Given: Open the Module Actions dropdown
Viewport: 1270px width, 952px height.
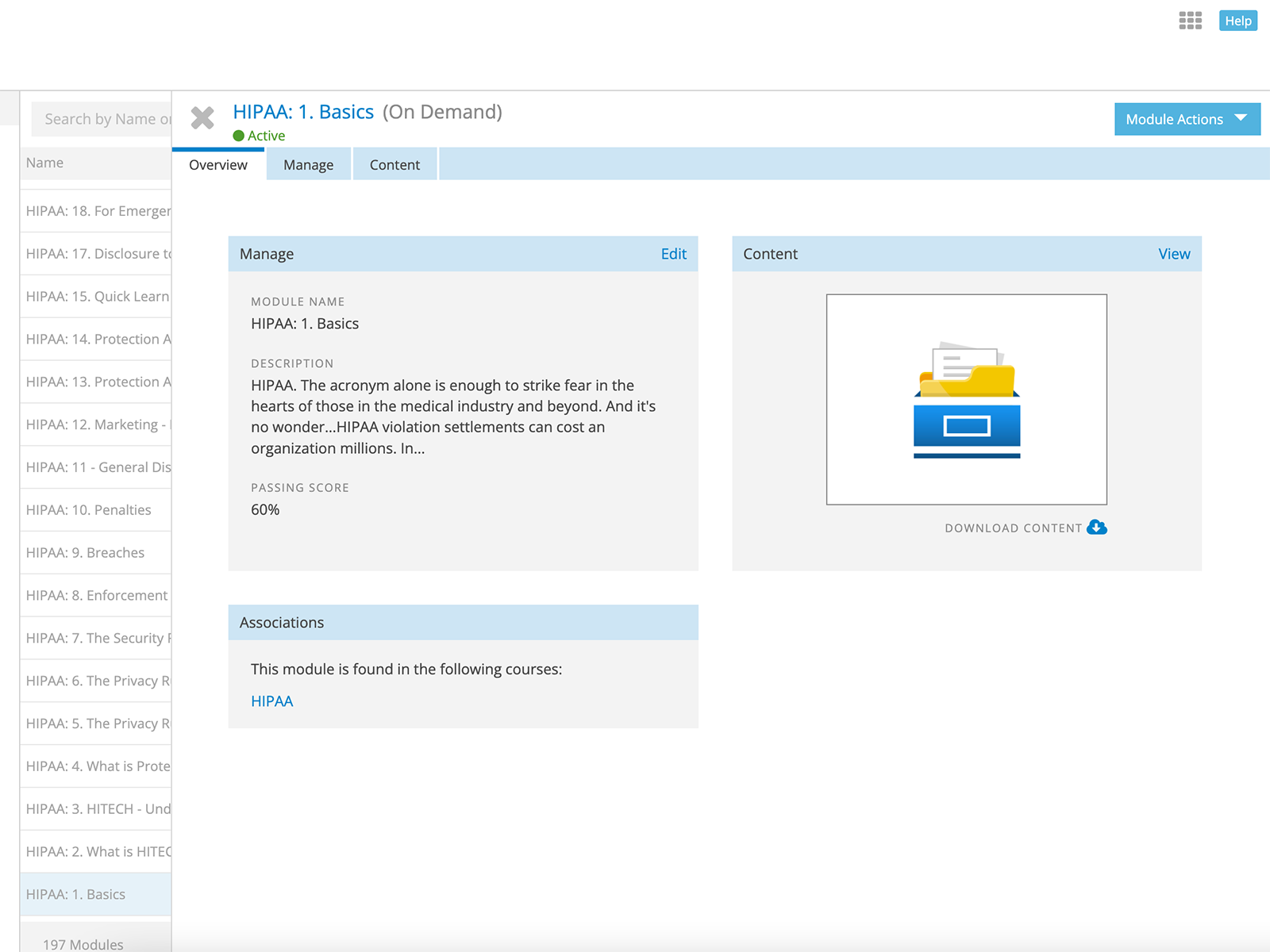Looking at the screenshot, I should click(1187, 119).
